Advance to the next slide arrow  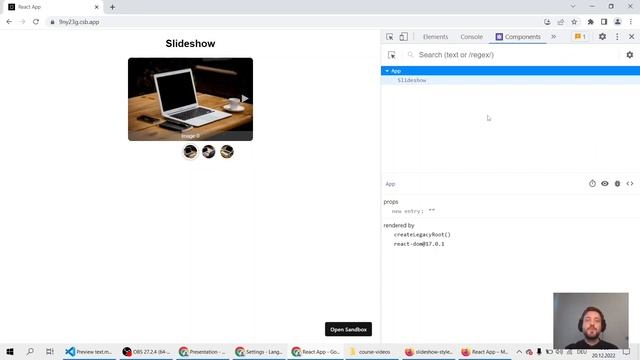[244, 98]
